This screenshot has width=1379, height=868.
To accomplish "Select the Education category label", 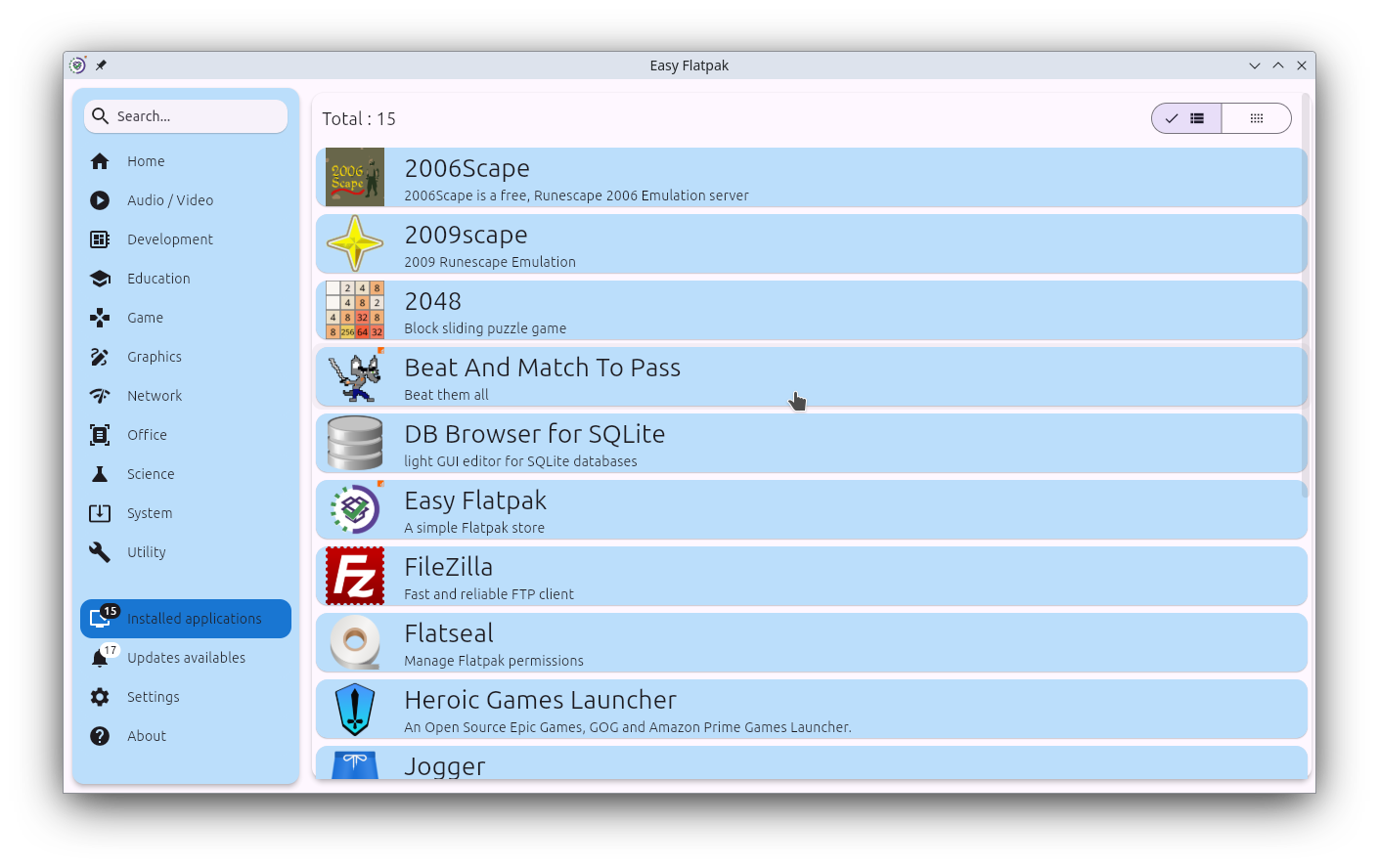I will [x=158, y=279].
